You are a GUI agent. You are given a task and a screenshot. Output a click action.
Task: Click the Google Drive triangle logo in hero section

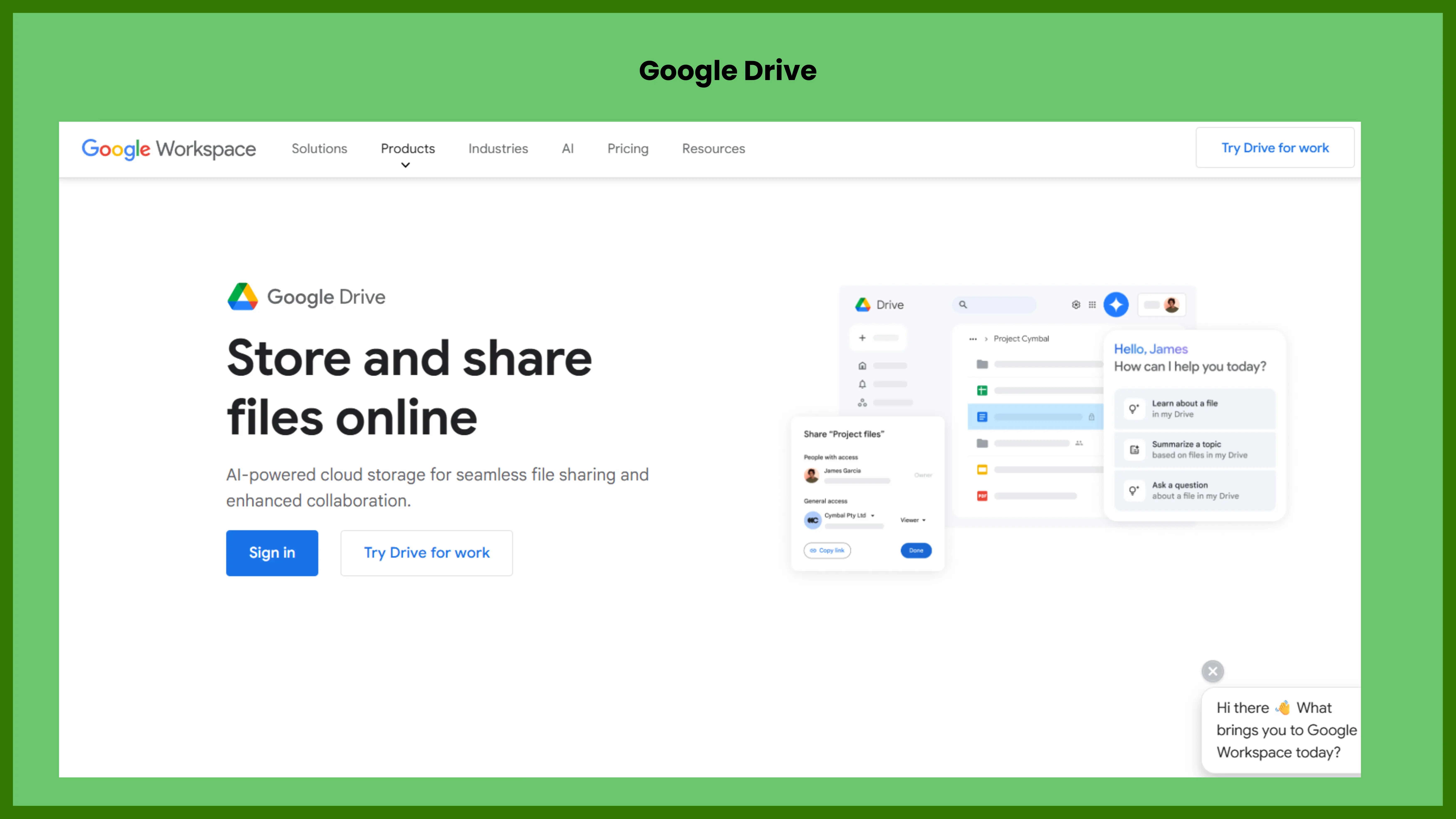point(243,297)
